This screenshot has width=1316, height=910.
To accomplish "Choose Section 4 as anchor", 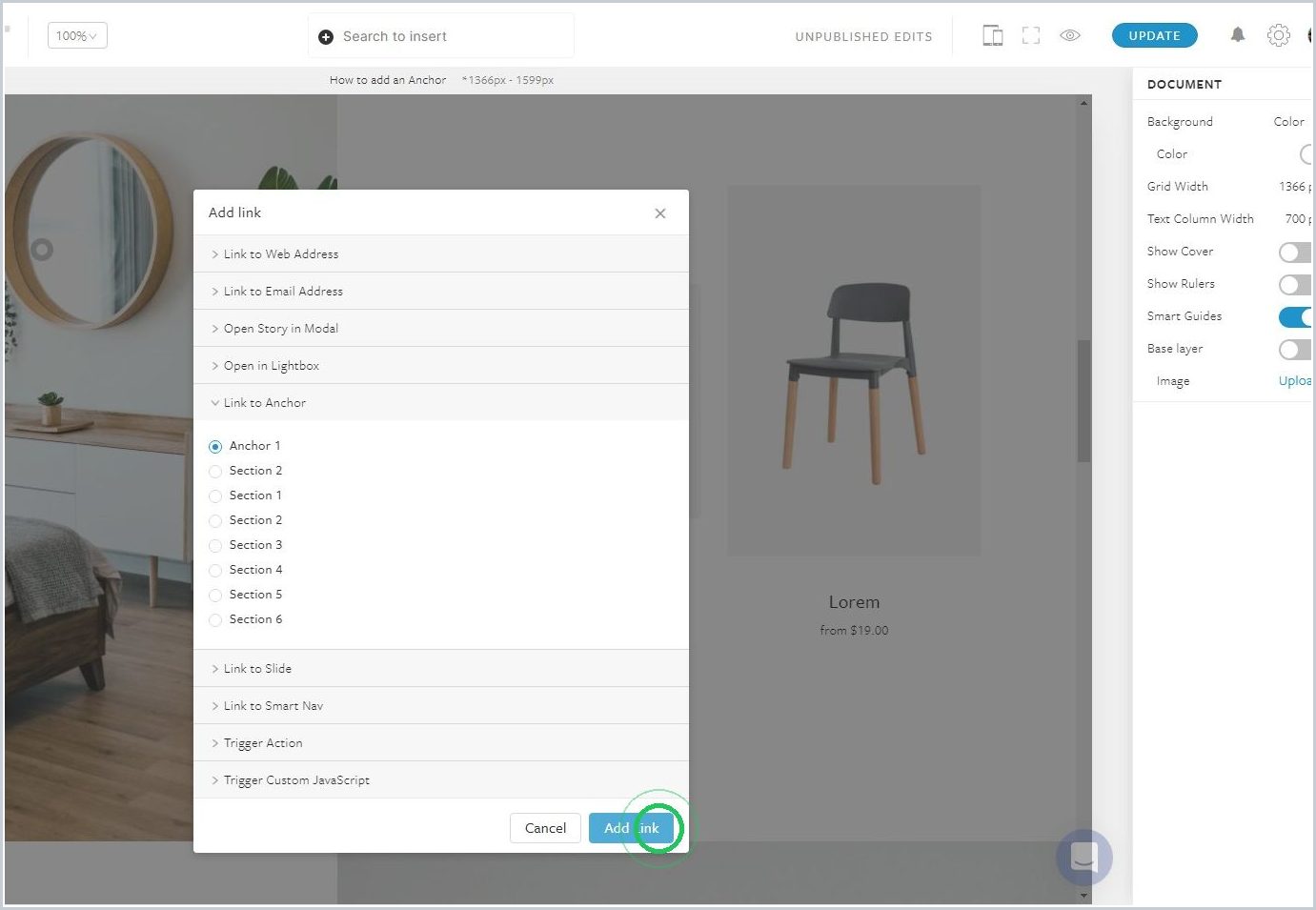I will (x=215, y=570).
